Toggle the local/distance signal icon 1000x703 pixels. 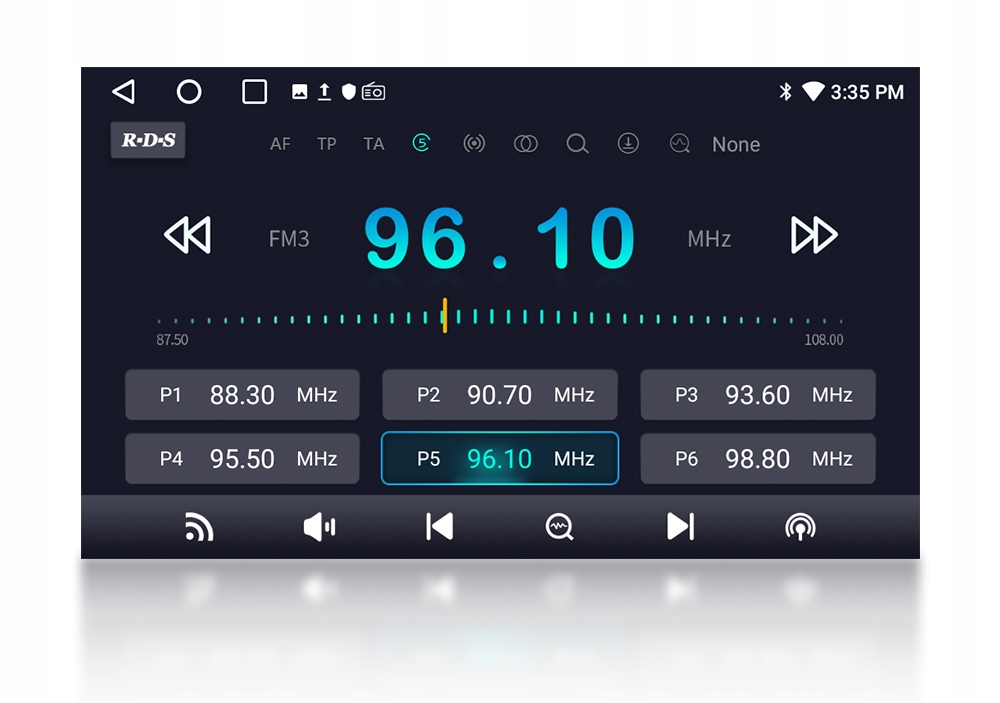474,144
